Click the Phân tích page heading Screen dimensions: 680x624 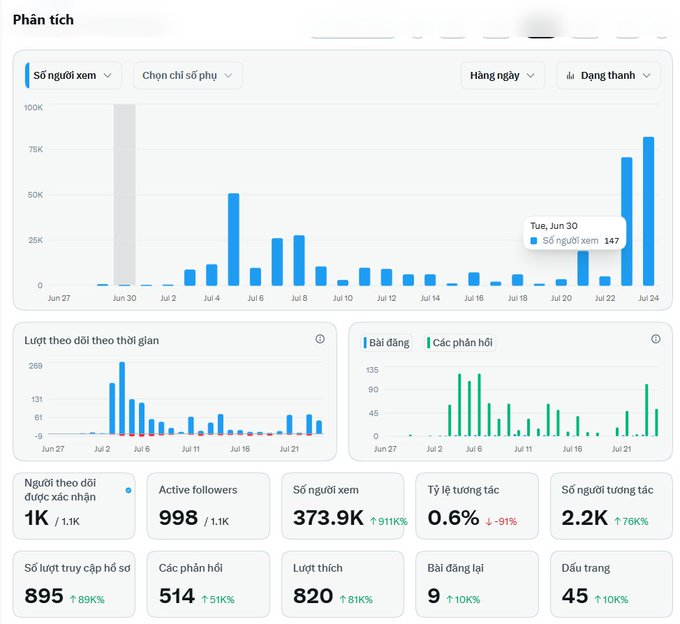tap(43, 20)
